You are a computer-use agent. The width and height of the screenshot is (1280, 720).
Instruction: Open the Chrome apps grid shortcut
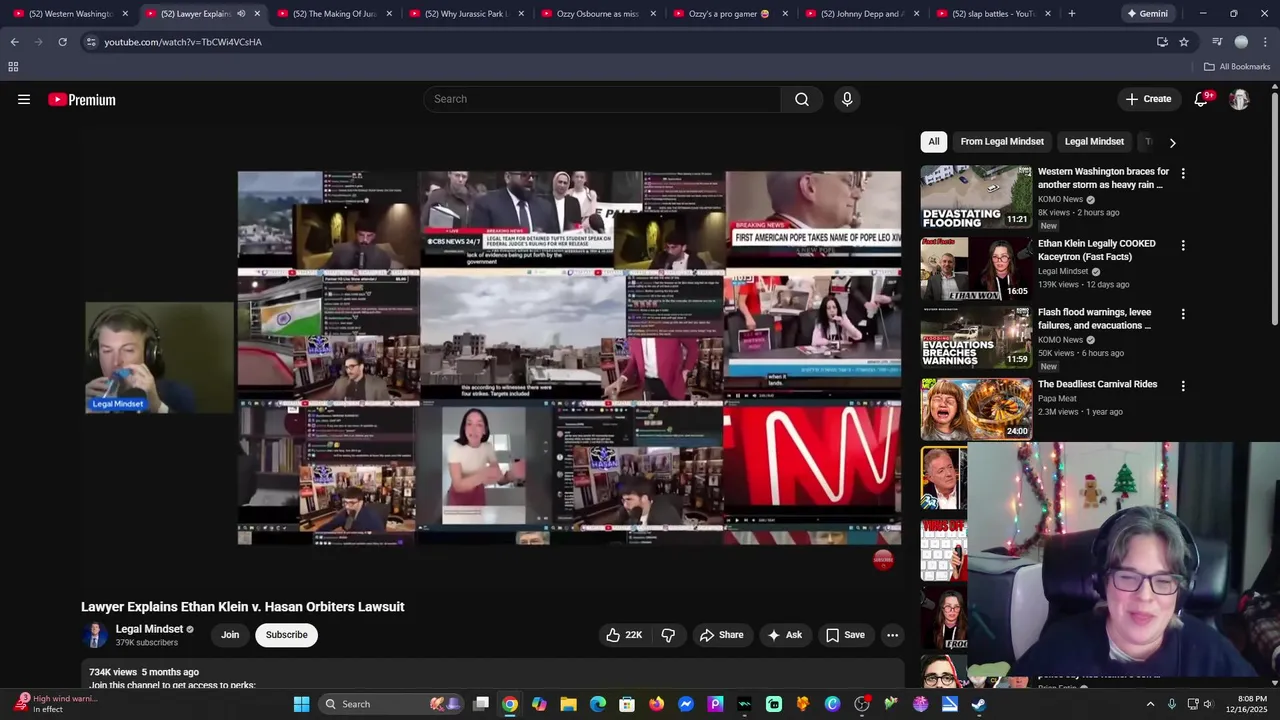click(13, 67)
